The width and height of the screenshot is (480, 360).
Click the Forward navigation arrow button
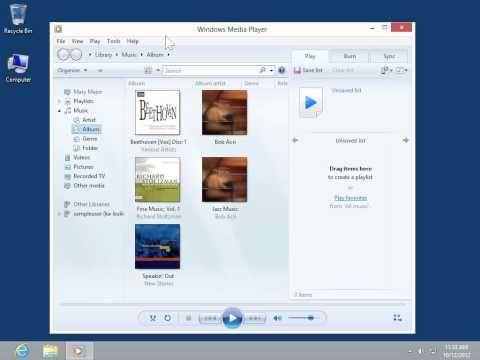76,54
